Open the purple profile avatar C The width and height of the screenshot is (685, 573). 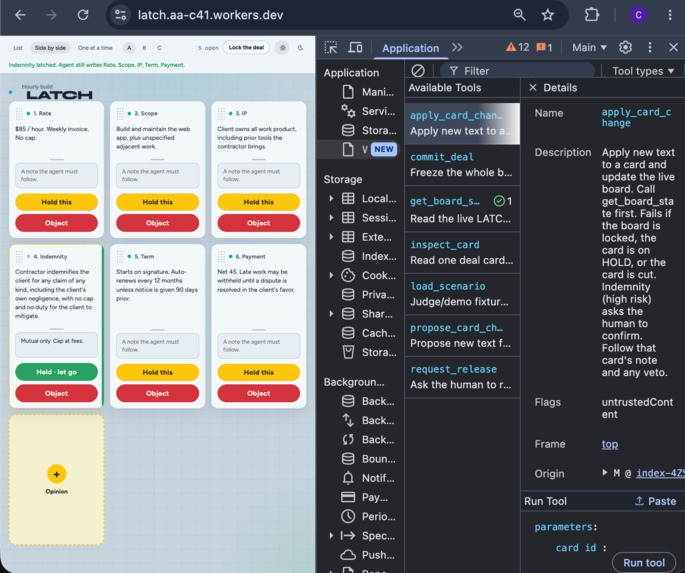638,15
